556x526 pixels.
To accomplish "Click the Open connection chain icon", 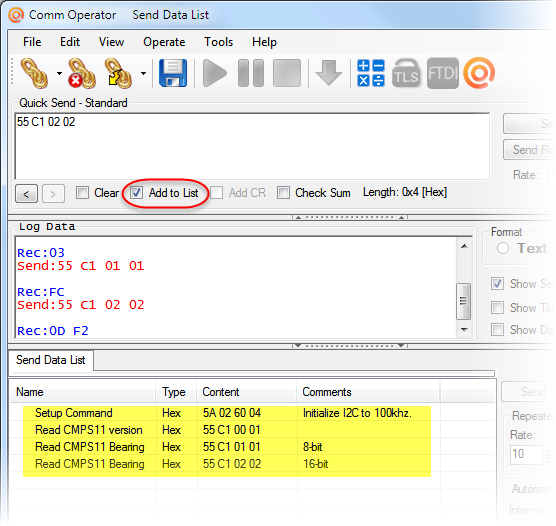I will coord(34,73).
